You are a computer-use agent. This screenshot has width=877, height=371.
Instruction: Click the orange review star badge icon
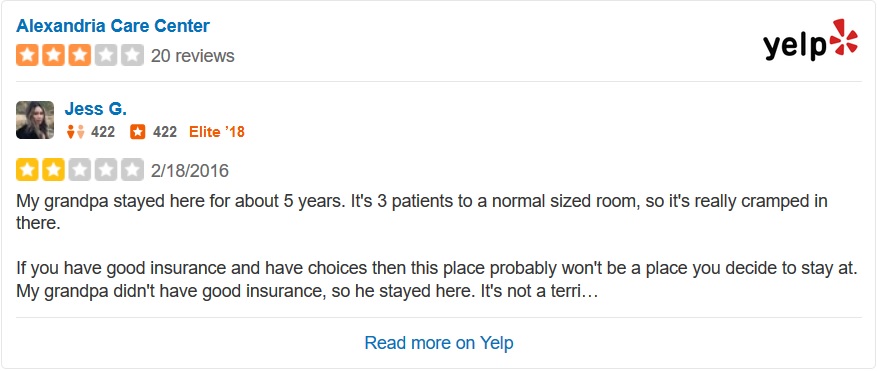[x=138, y=132]
